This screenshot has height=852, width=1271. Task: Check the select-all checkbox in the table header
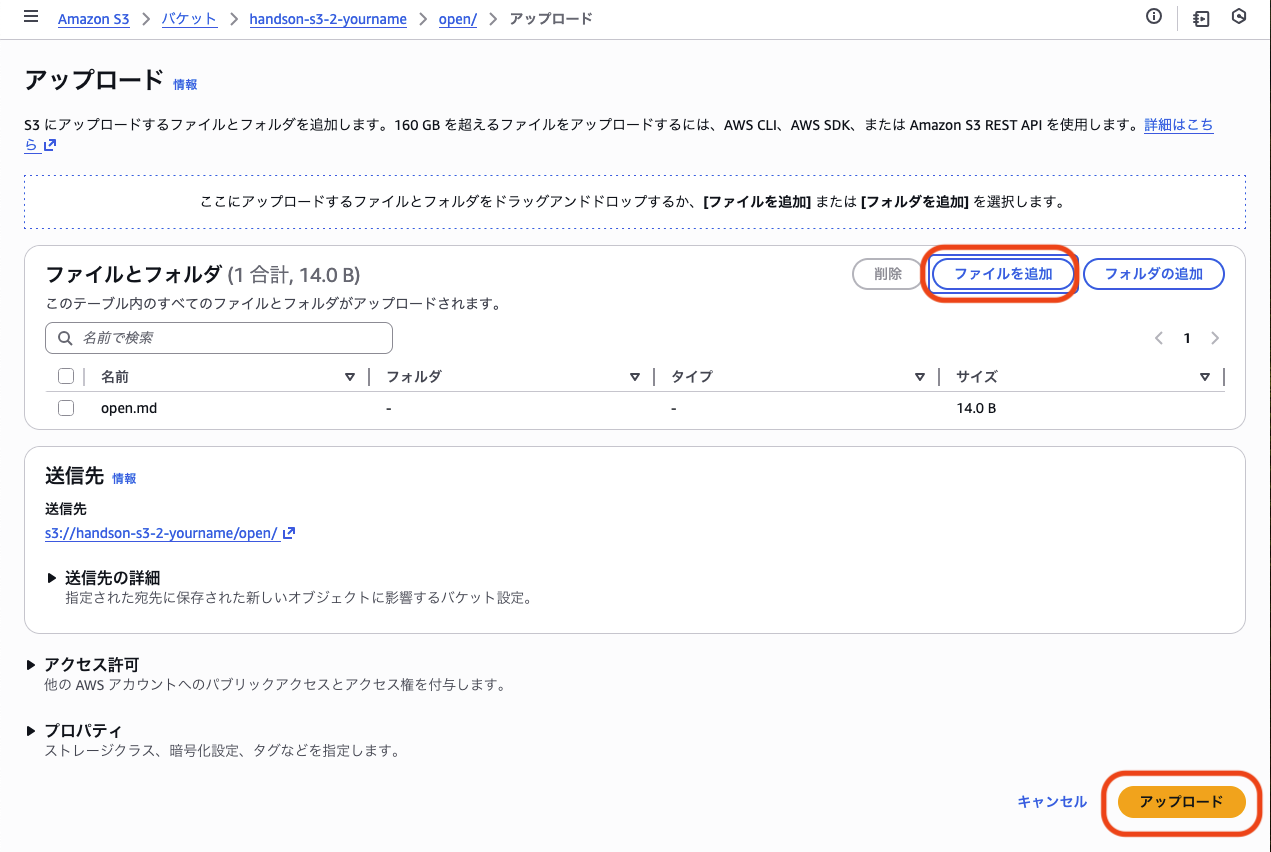pyautogui.click(x=66, y=375)
